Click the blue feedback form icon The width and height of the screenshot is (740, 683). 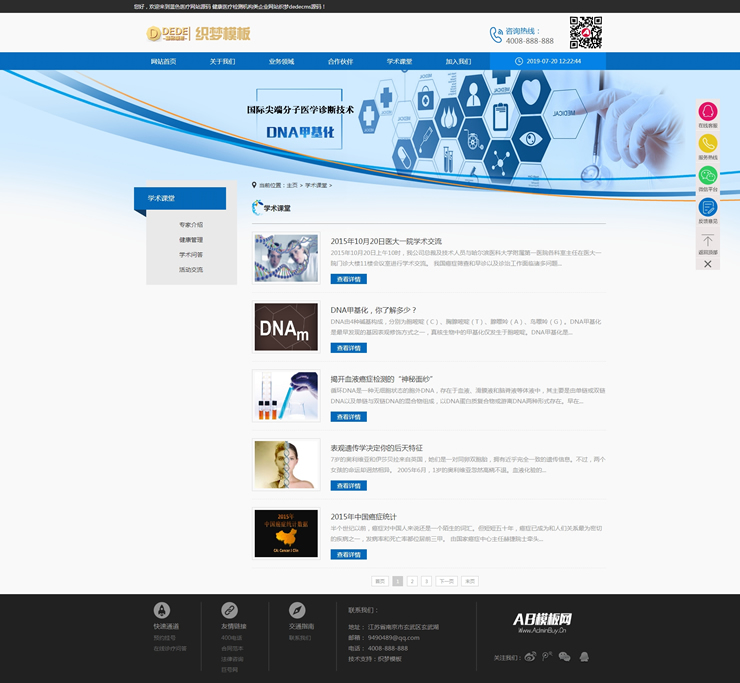707,208
